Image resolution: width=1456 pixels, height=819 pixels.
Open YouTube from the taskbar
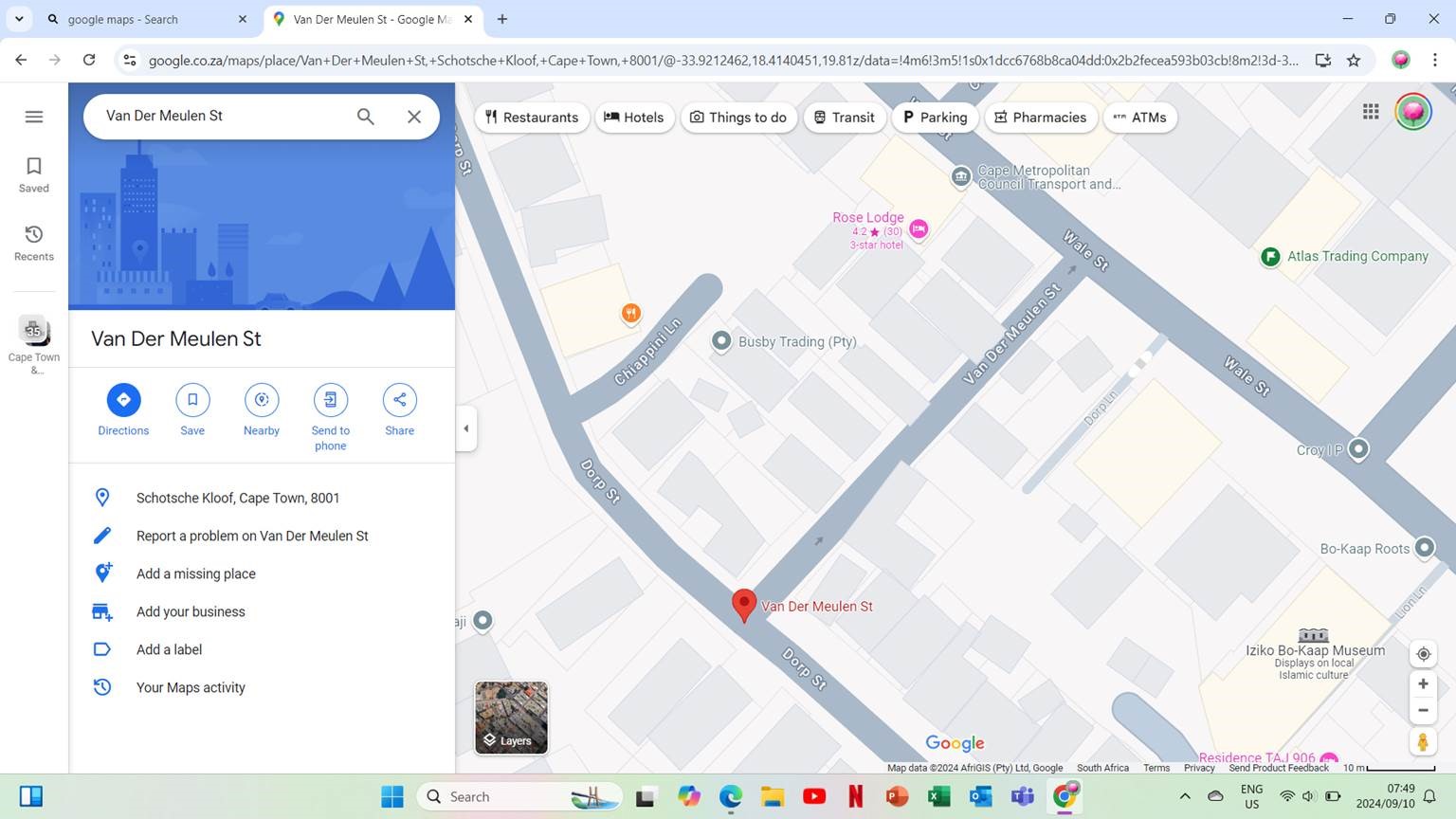pos(814,796)
